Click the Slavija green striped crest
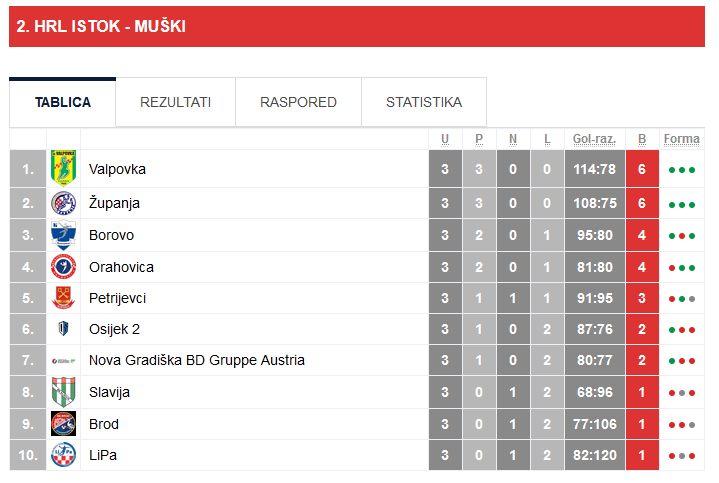The height and width of the screenshot is (483, 719). pyautogui.click(x=64, y=392)
